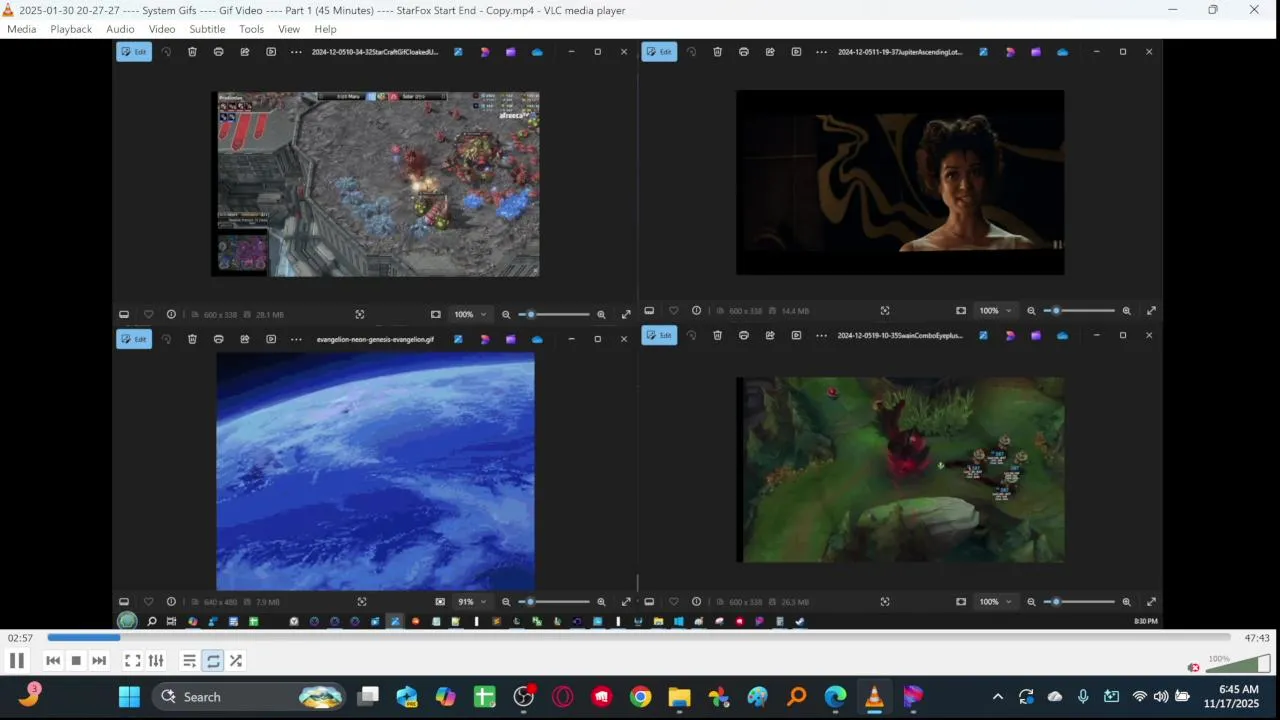Stop playback with the stop button
Image resolution: width=1280 pixels, height=720 pixels.
[x=76, y=660]
